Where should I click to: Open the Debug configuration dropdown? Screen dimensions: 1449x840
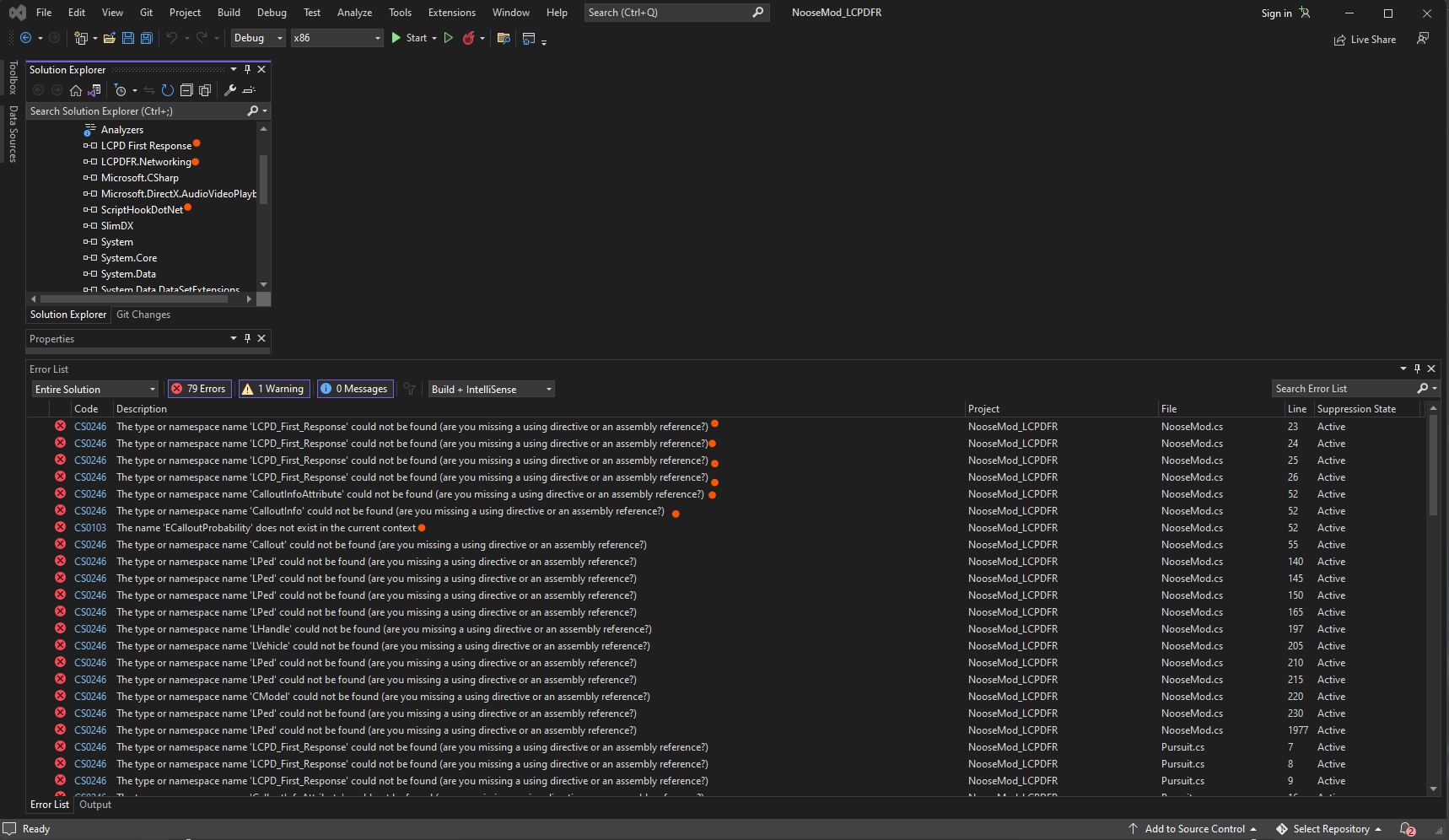click(258, 38)
